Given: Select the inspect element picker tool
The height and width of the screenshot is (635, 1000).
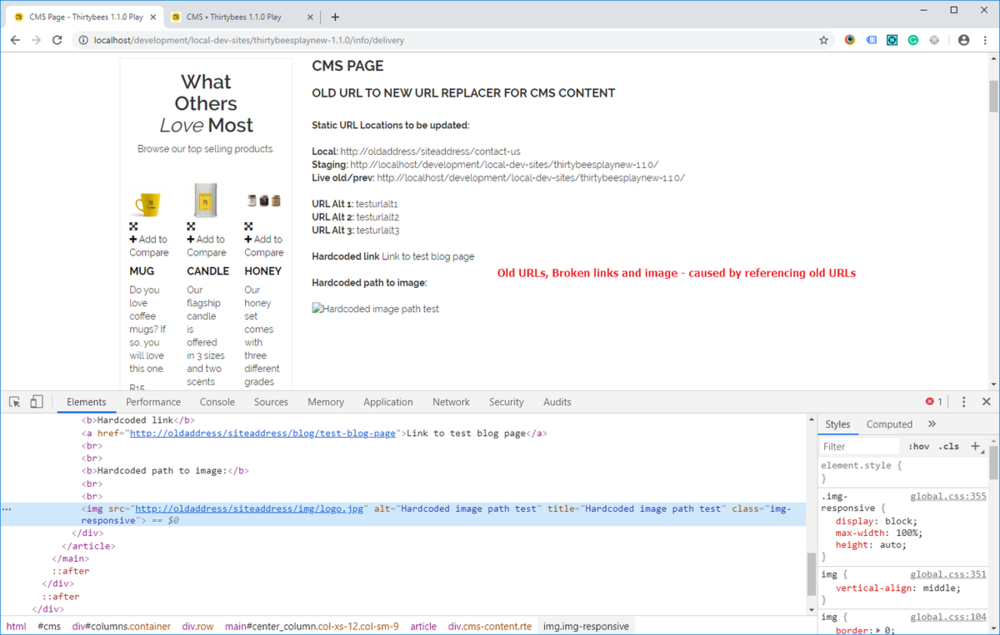Looking at the screenshot, I should point(14,401).
